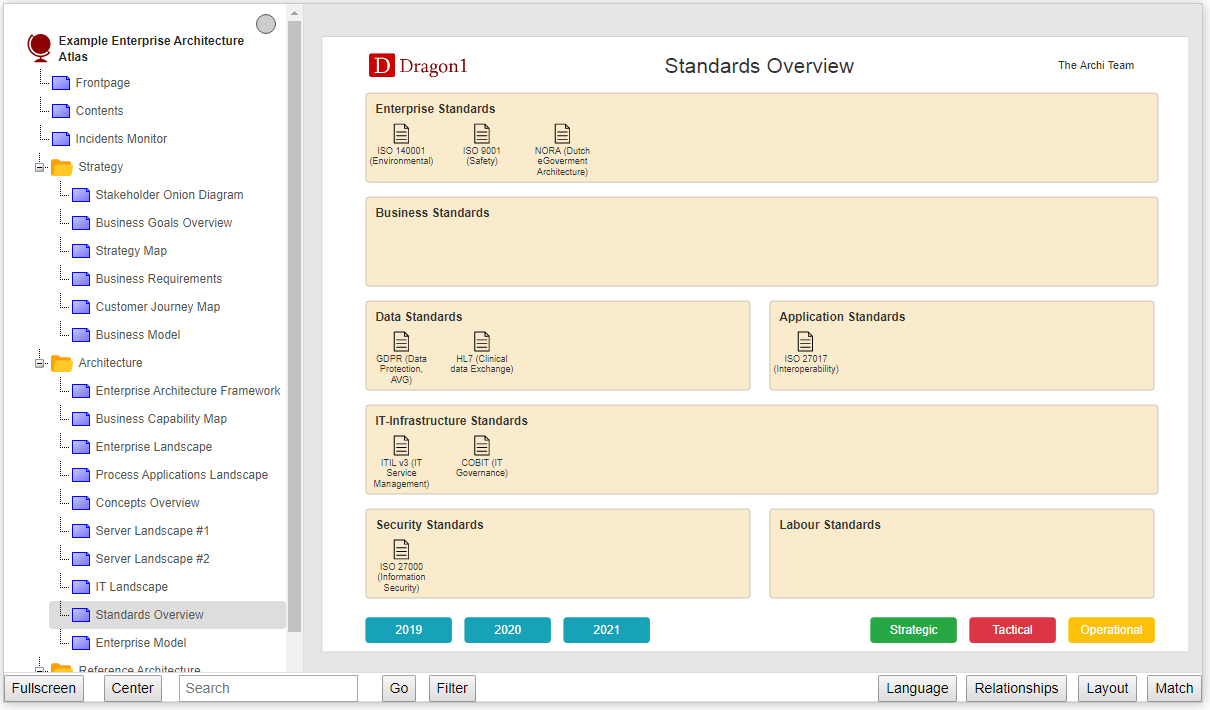Select the green Strategic legend button

point(913,630)
